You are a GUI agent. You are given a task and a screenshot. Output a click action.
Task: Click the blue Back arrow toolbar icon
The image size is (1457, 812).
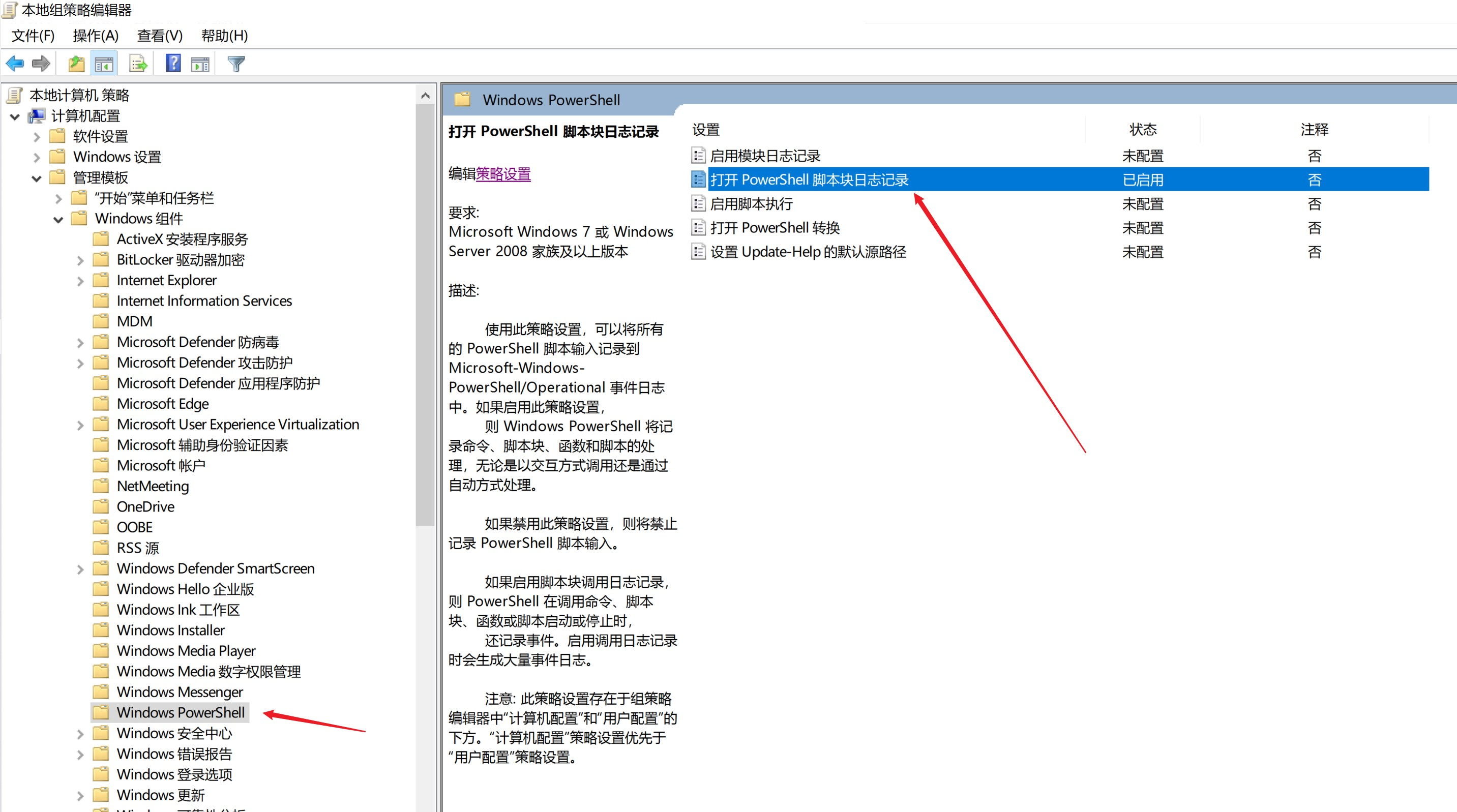tap(15, 64)
